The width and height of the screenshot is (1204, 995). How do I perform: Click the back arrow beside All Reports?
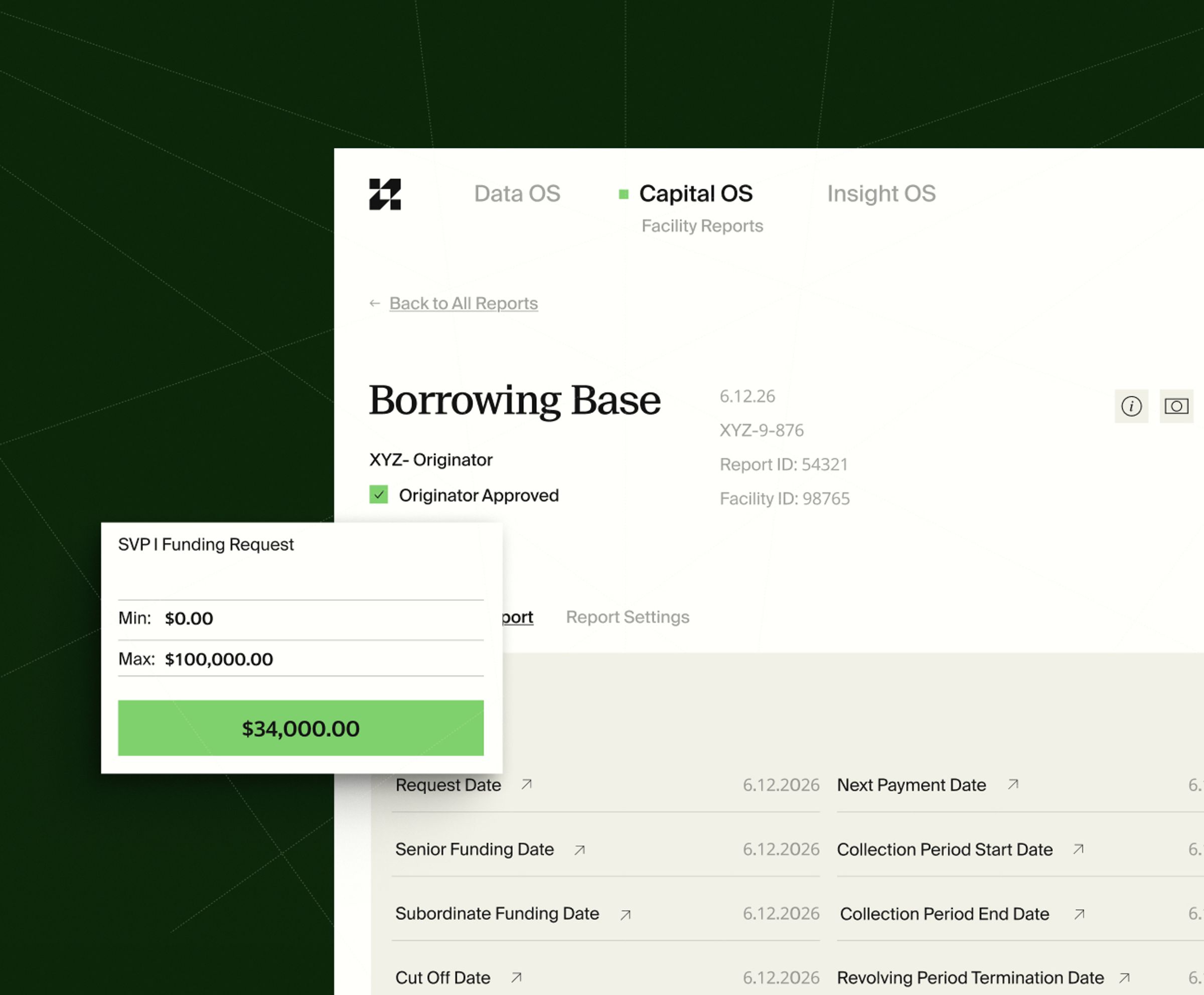375,303
